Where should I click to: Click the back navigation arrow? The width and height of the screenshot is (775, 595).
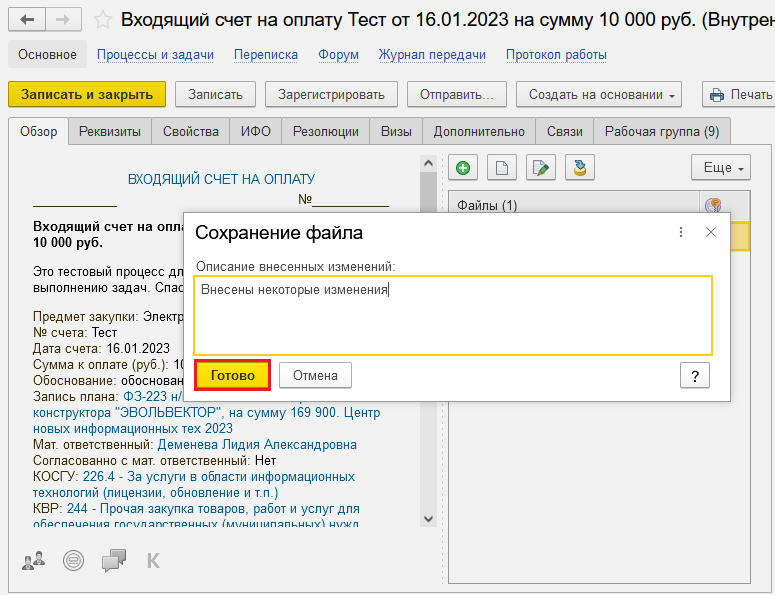tap(27, 19)
